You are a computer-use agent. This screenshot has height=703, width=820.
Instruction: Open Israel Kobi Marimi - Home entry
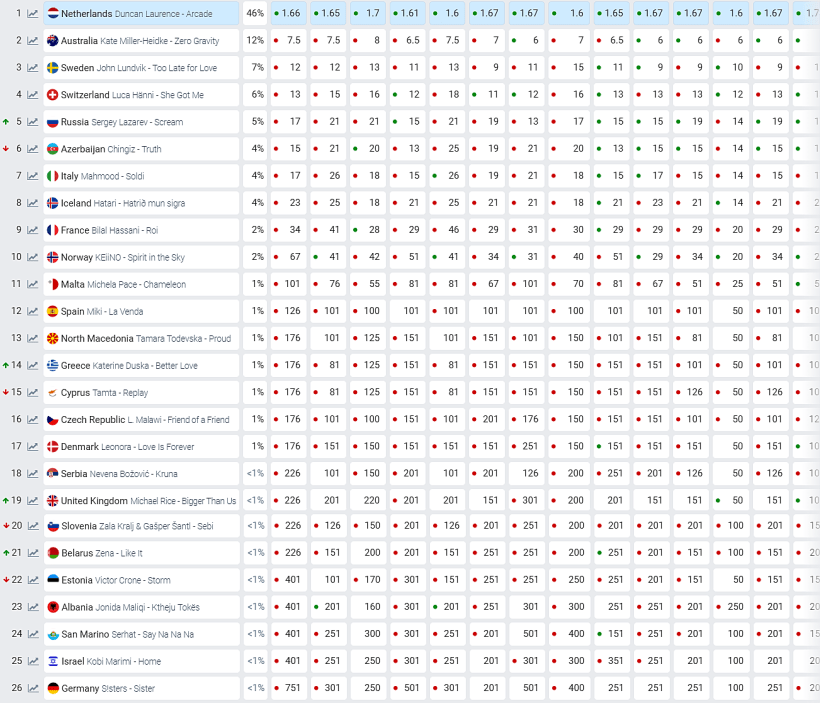141,662
